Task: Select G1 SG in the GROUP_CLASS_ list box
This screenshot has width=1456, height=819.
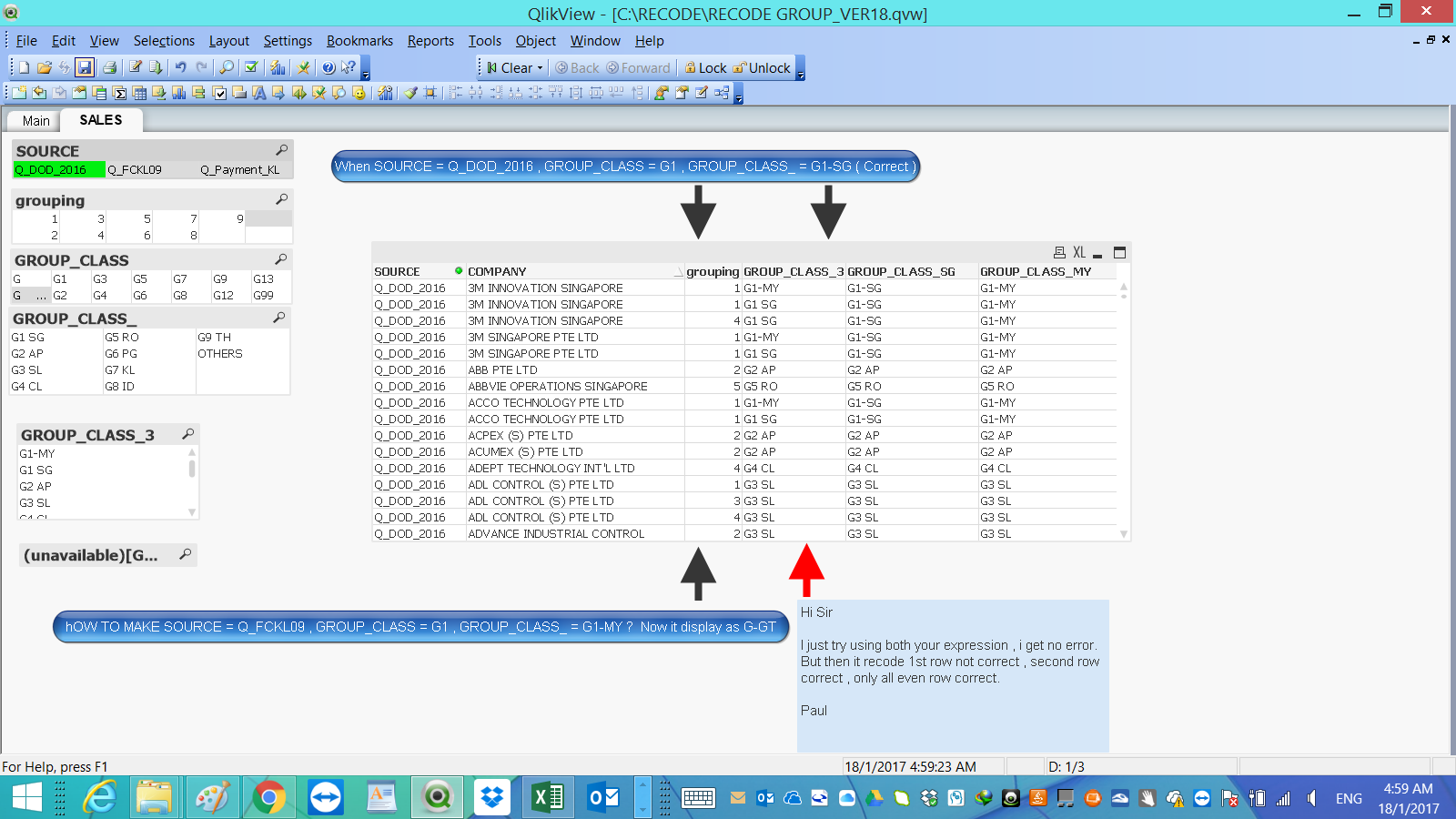Action: click(28, 338)
